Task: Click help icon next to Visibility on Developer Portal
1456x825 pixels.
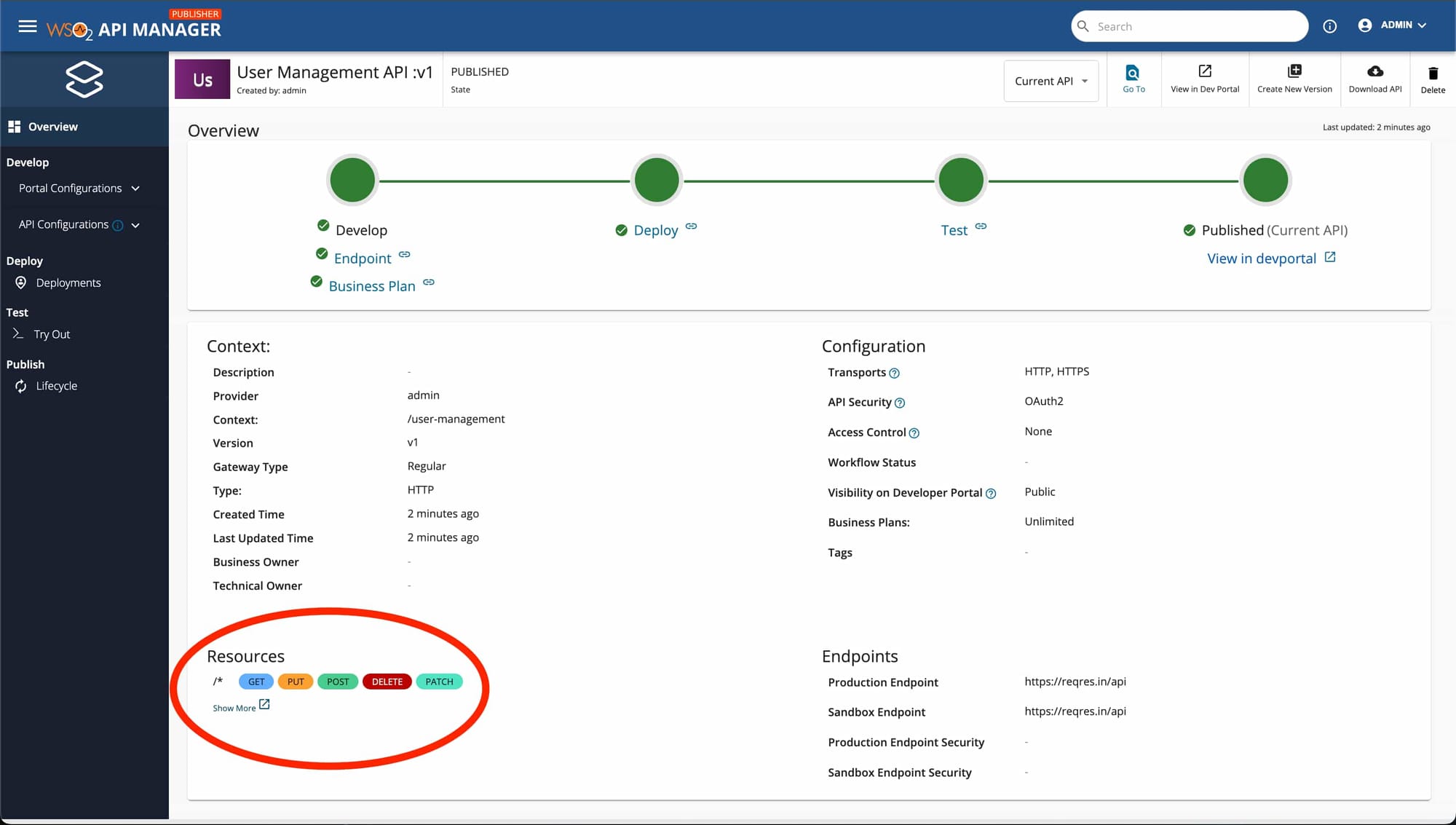Action: tap(991, 494)
